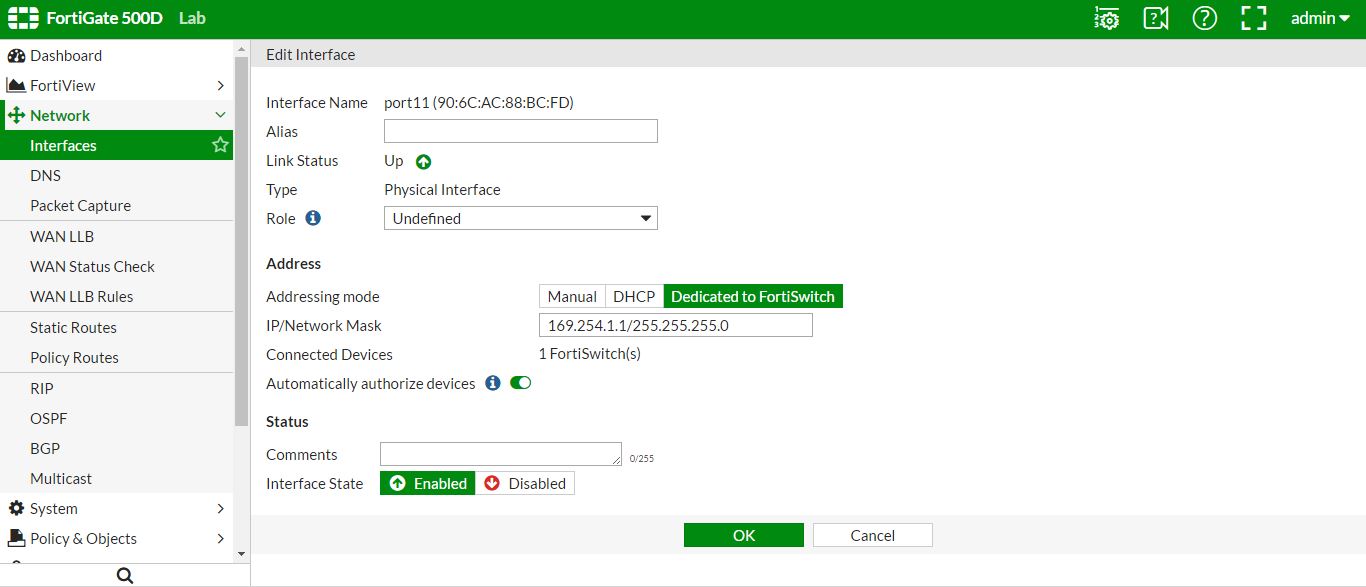Click the Network arrows icon
Image resolution: width=1366 pixels, height=587 pixels.
[16, 115]
